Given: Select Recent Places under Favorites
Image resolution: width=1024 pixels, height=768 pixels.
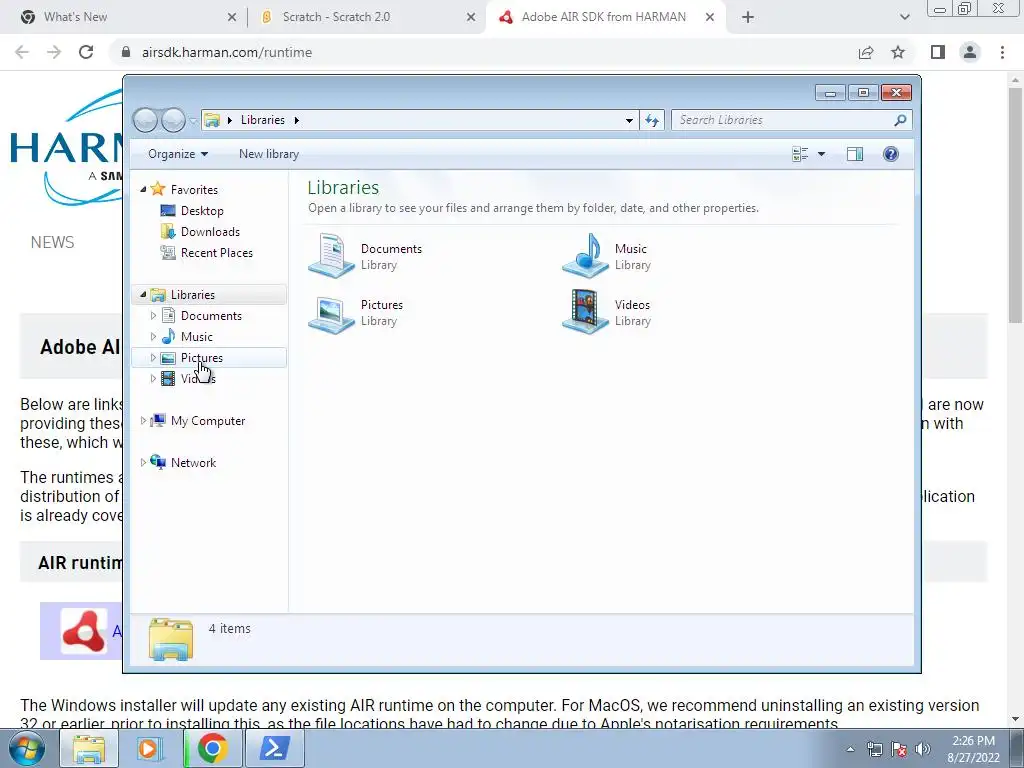Looking at the screenshot, I should [x=217, y=253].
